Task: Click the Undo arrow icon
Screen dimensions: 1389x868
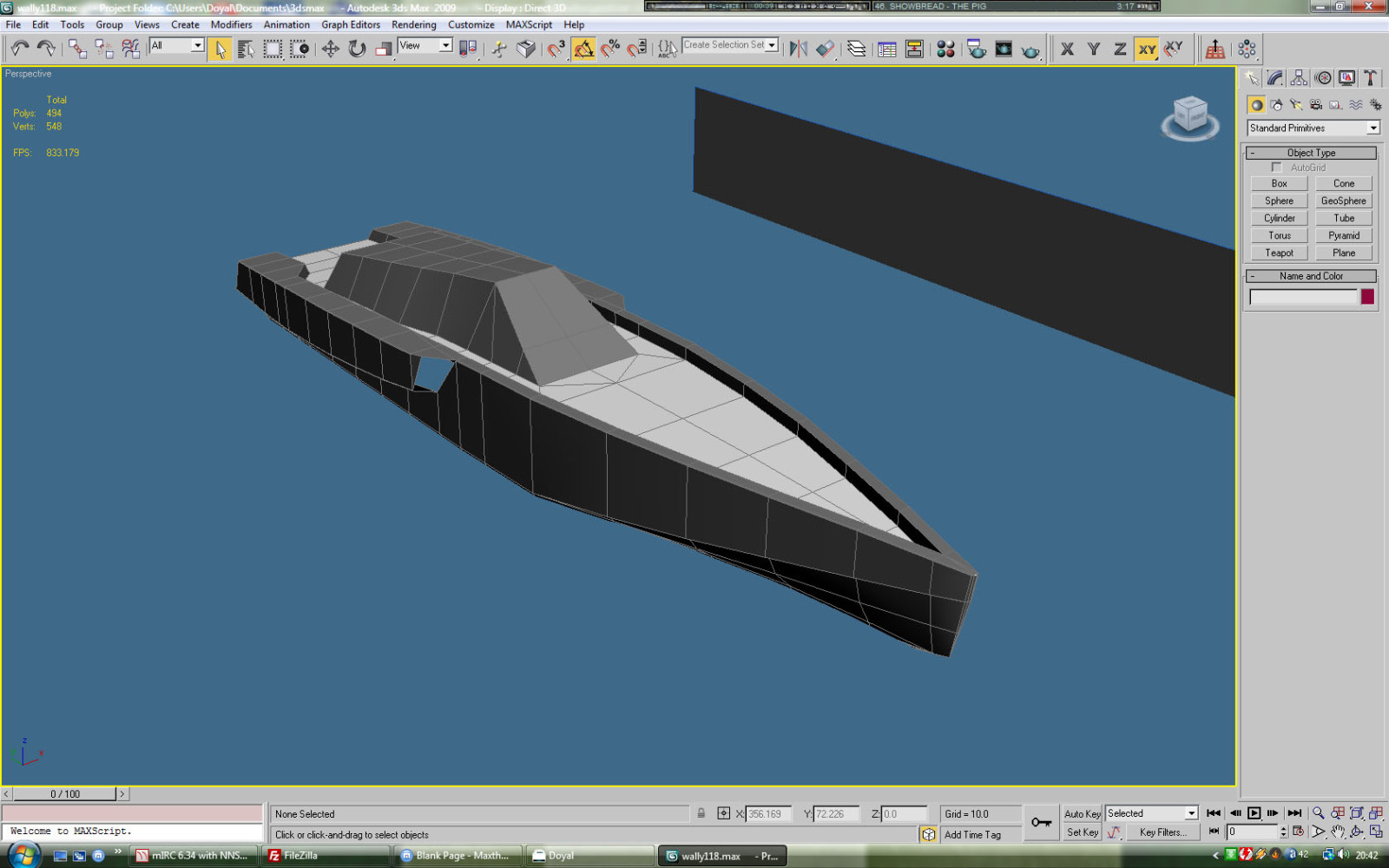Action: pyautogui.click(x=19, y=49)
